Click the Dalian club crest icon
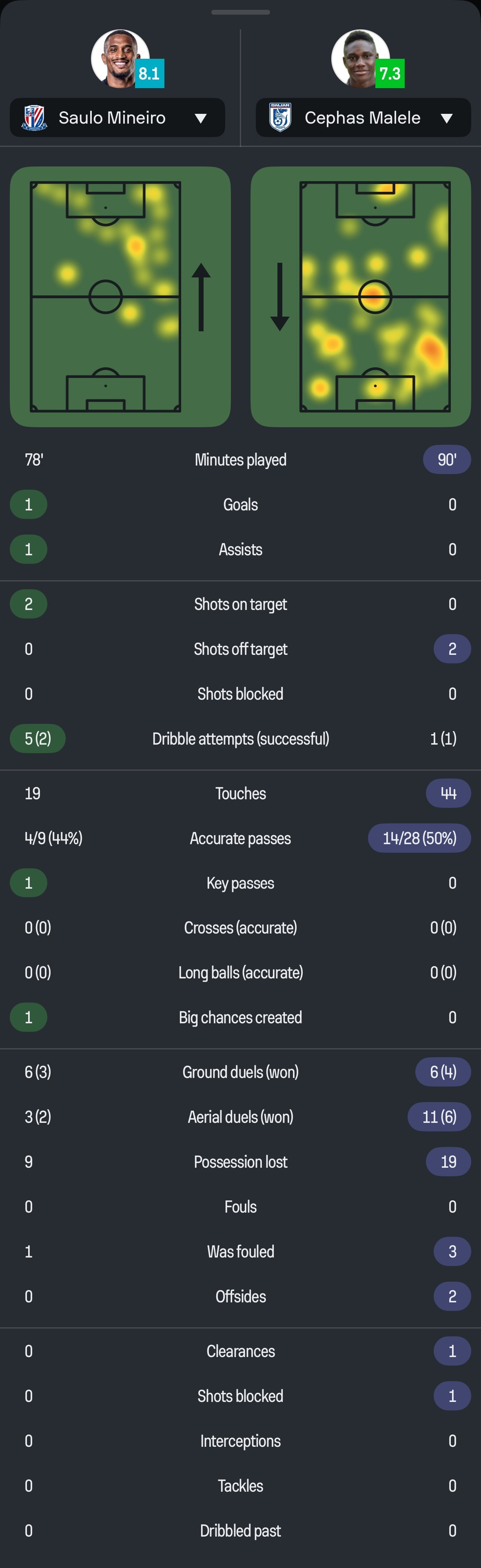This screenshot has height=1568, width=481. 280,118
